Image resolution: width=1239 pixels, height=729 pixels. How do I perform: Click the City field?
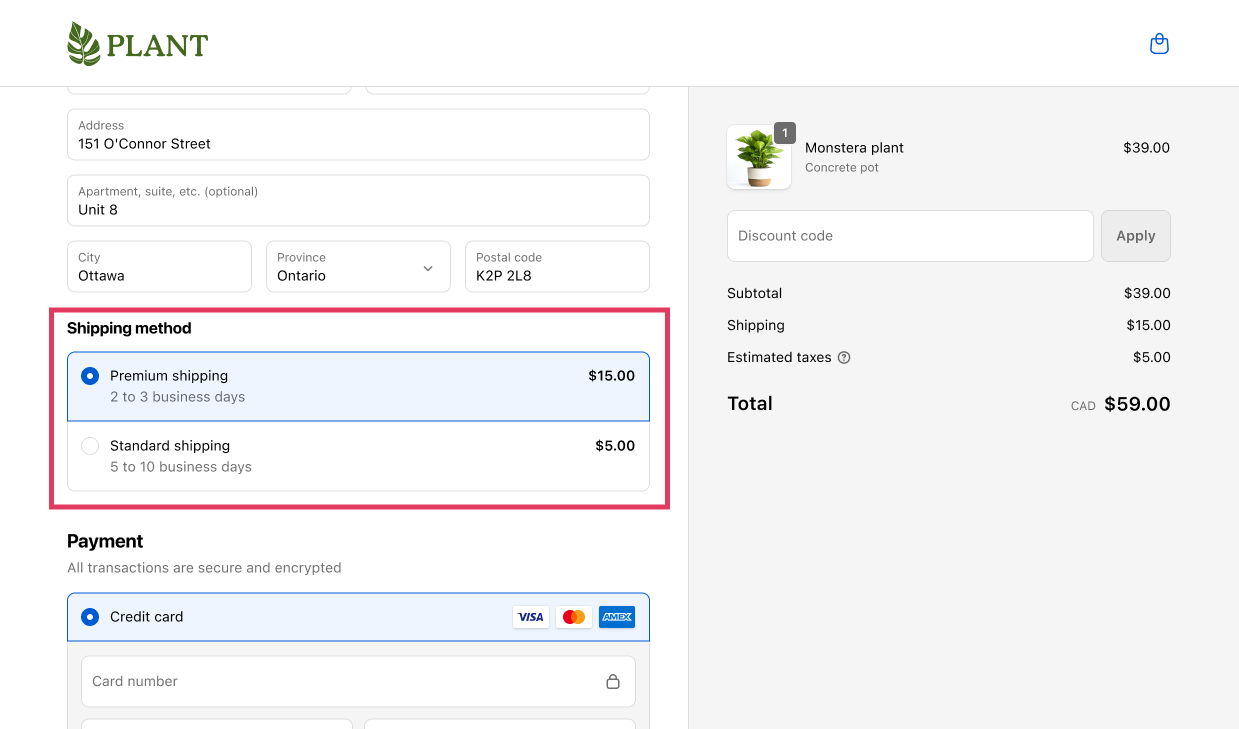click(x=159, y=267)
